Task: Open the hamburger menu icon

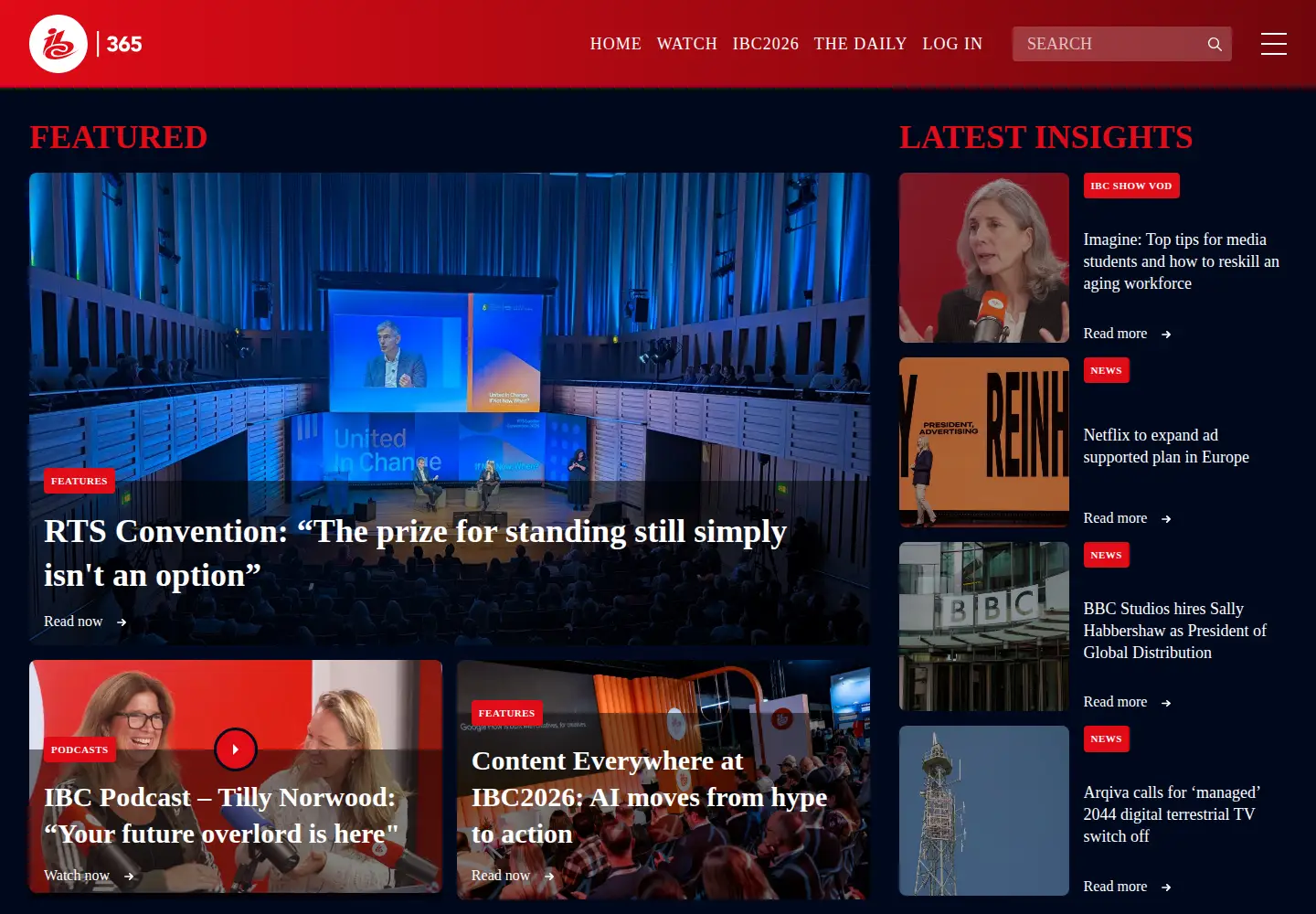Action: tap(1274, 44)
